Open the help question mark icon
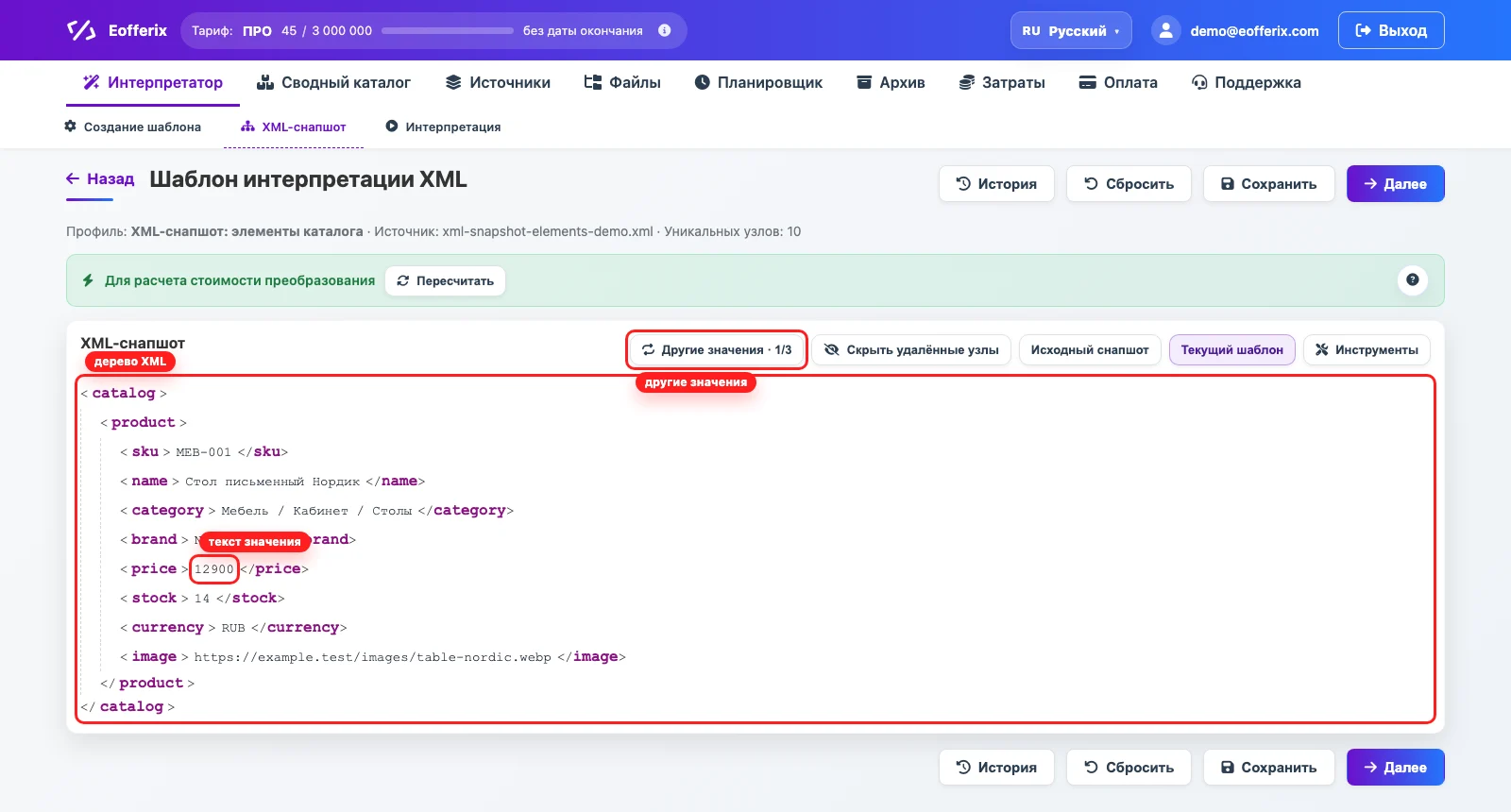Screen dimensions: 1511x812 pyautogui.click(x=1412, y=279)
